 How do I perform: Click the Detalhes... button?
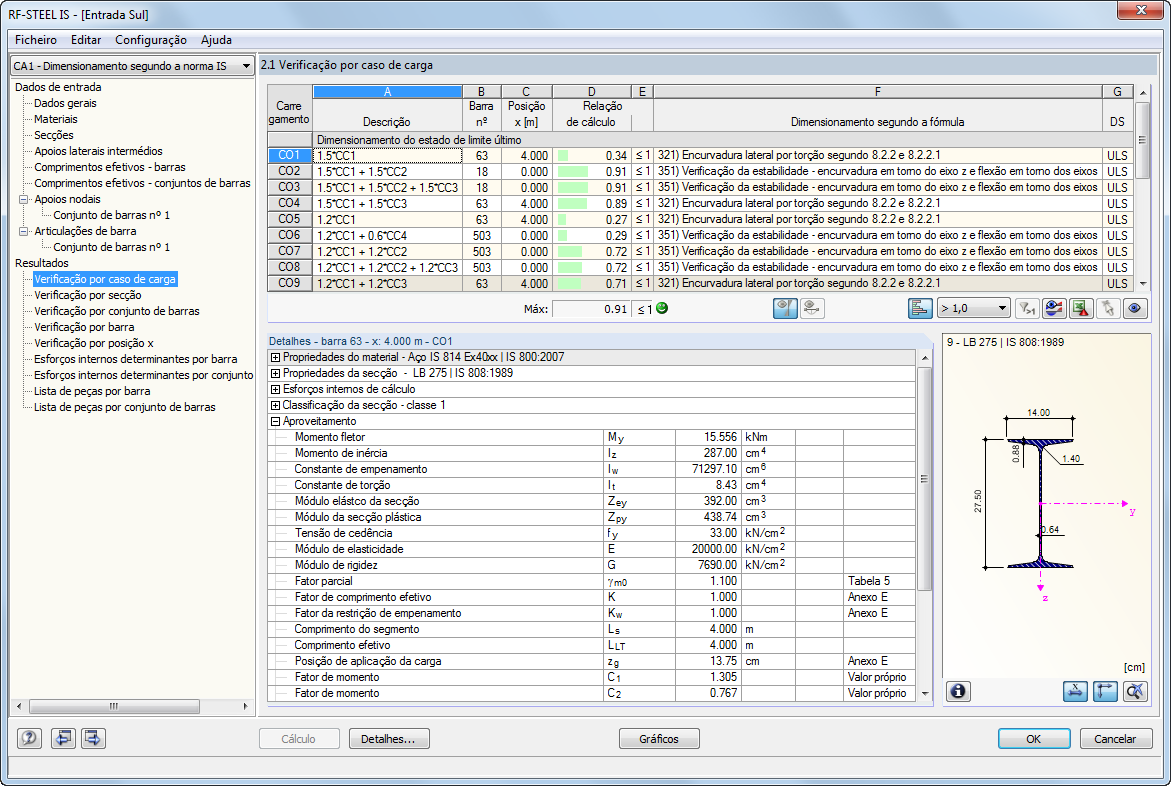point(388,739)
